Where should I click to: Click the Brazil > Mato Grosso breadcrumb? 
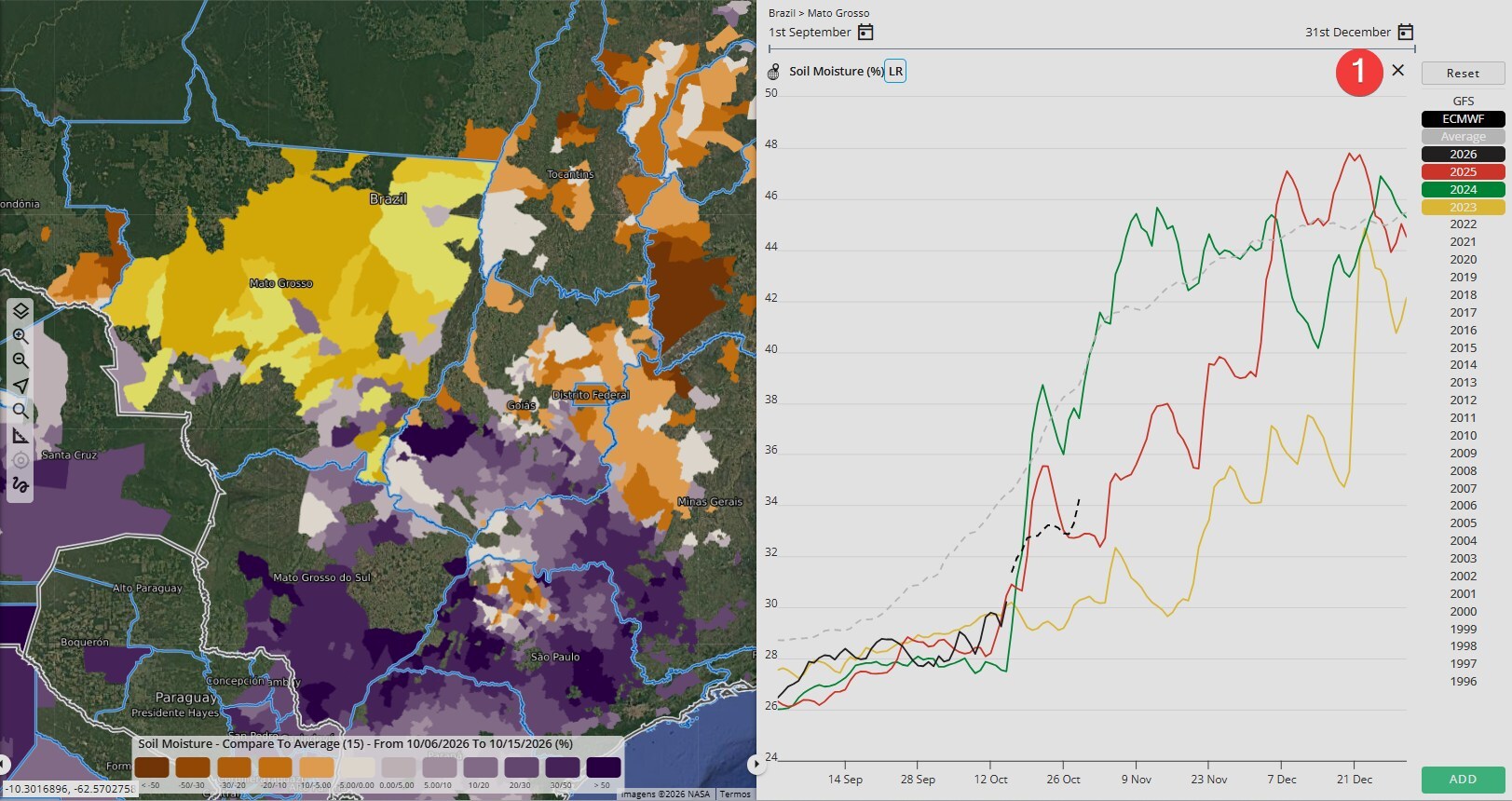(x=819, y=13)
